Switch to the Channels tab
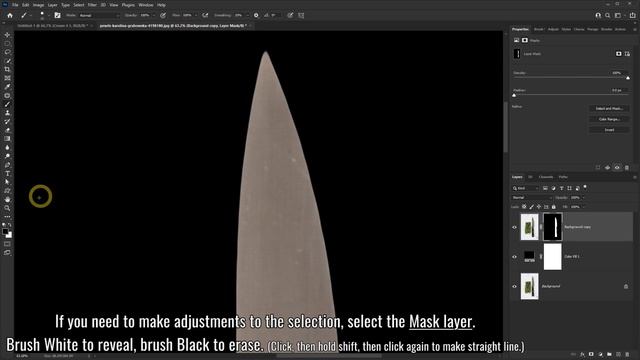Image resolution: width=640 pixels, height=360 pixels. point(546,177)
